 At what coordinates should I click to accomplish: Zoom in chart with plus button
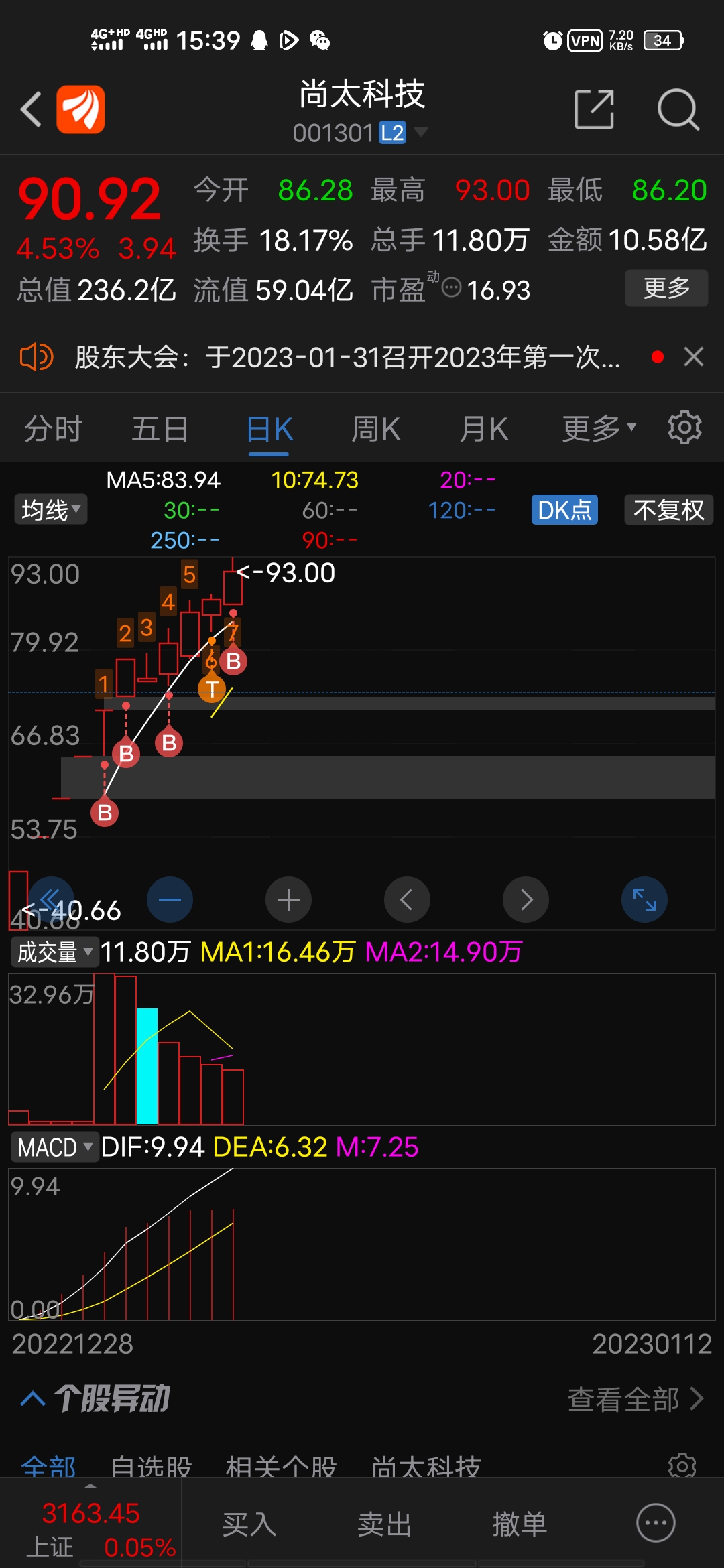point(288,899)
